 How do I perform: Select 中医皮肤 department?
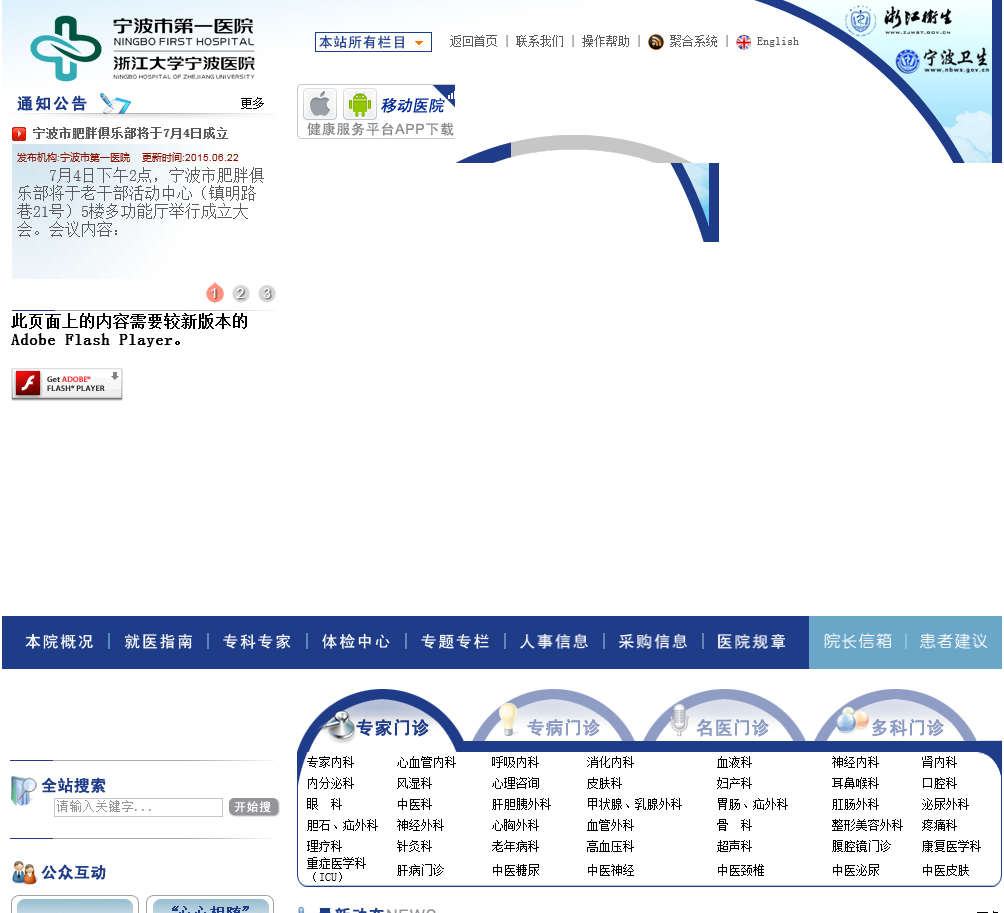pyautogui.click(x=945, y=871)
